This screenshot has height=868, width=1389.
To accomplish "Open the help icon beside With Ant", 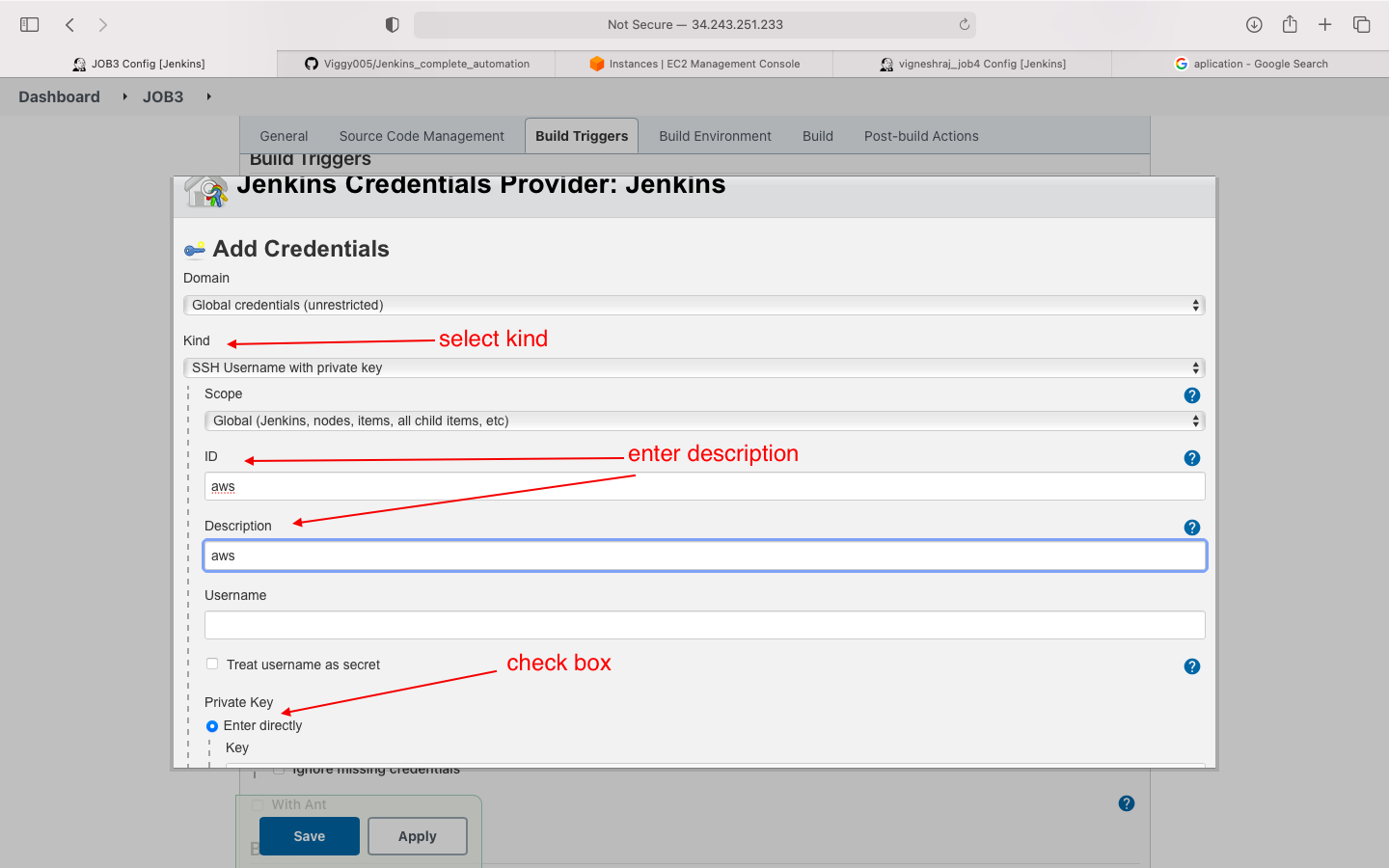I will pyautogui.click(x=1127, y=803).
